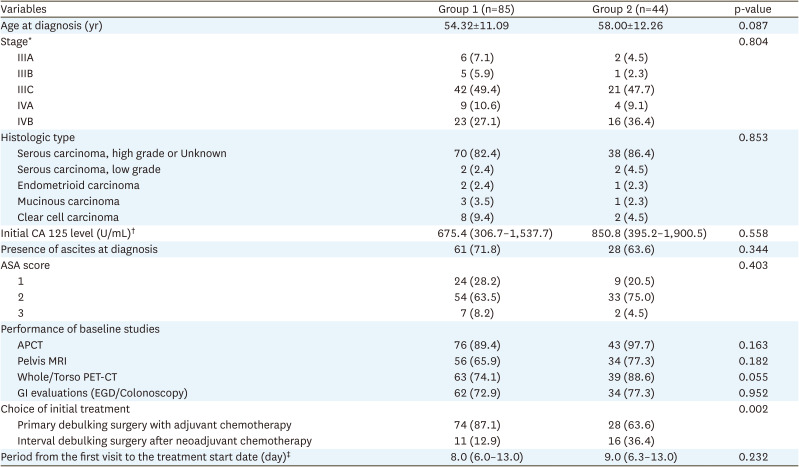Click the value "675.4 (306.7–1,537.7)"
The height and width of the screenshot is (467, 799).
(x=495, y=234)
